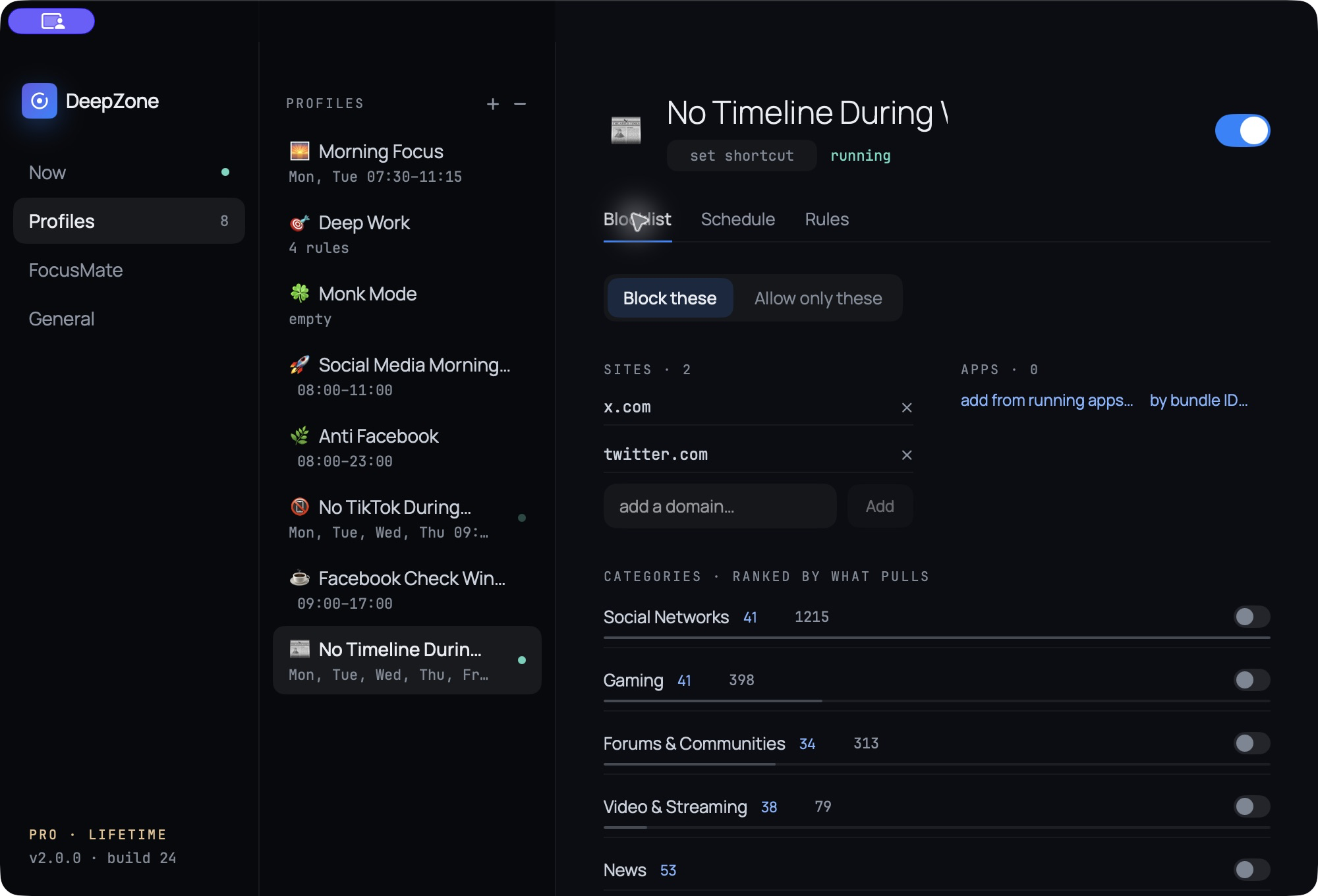Select the No TikTok During profile row
1318x896 pixels.
pyautogui.click(x=407, y=518)
